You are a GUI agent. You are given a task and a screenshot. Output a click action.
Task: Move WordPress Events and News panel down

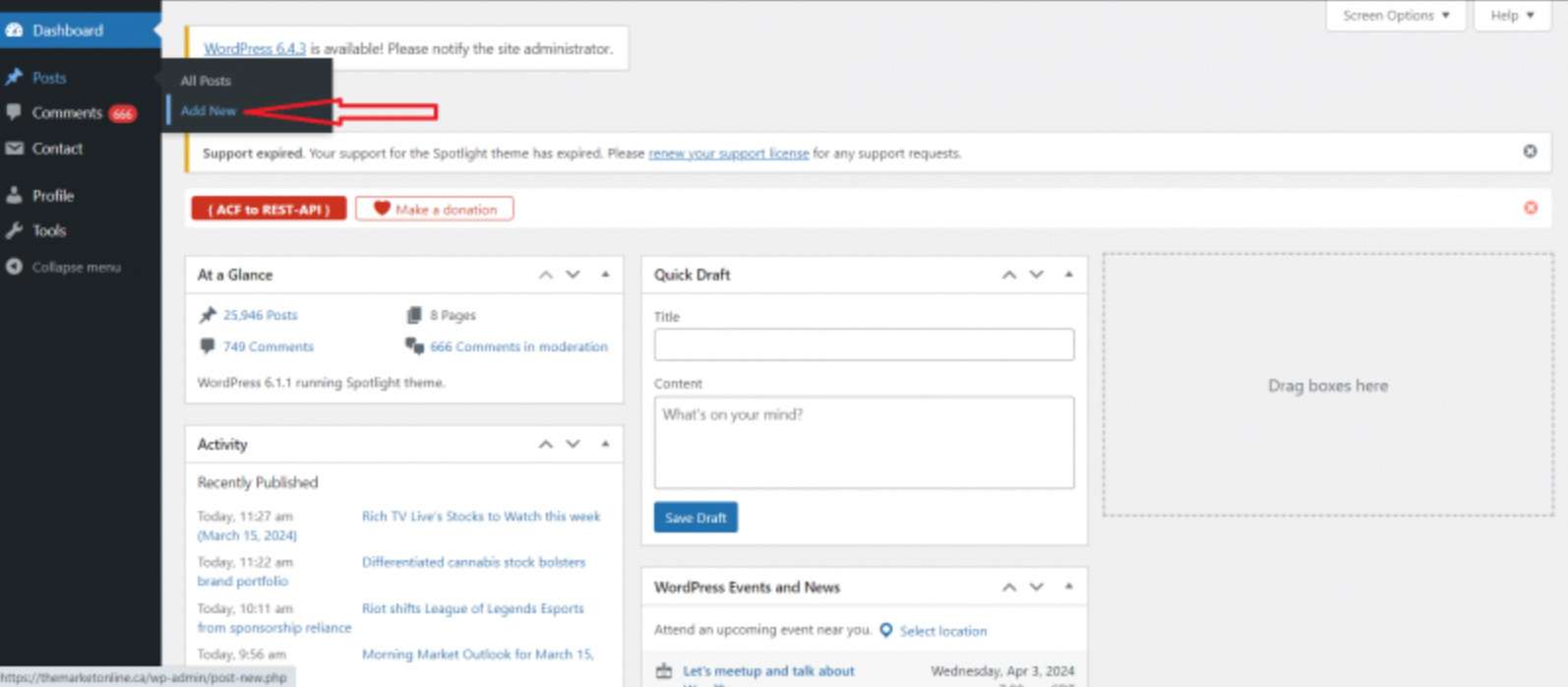point(1036,587)
